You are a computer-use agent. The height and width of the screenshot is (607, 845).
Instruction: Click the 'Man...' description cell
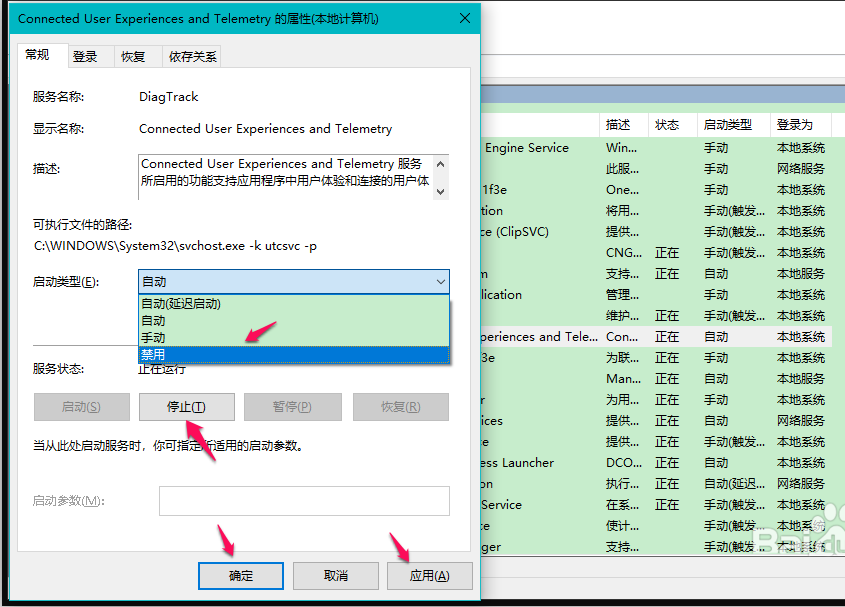pyautogui.click(x=624, y=379)
